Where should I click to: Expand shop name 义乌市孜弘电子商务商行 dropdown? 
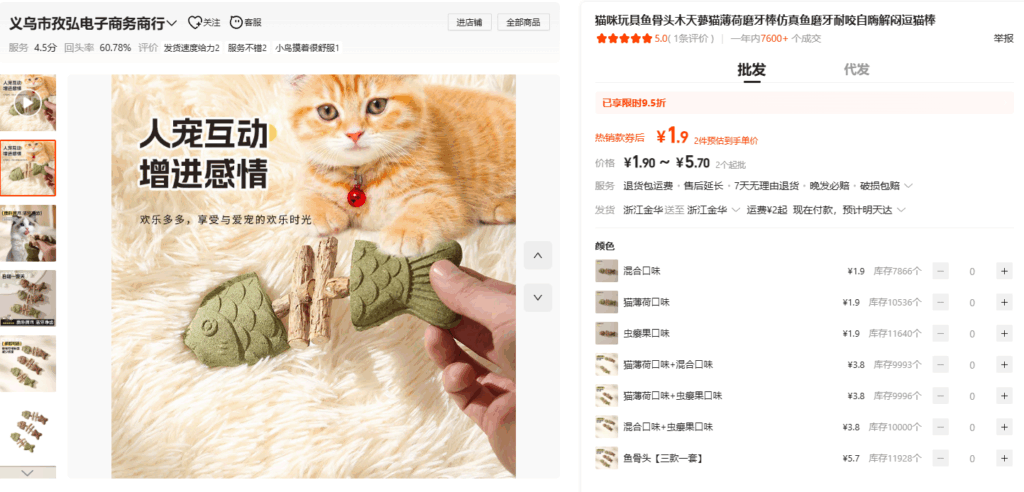tap(172, 24)
